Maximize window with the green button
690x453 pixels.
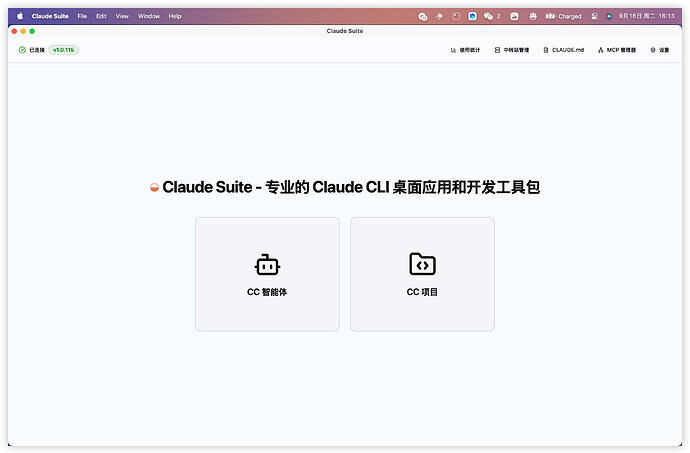[32, 31]
